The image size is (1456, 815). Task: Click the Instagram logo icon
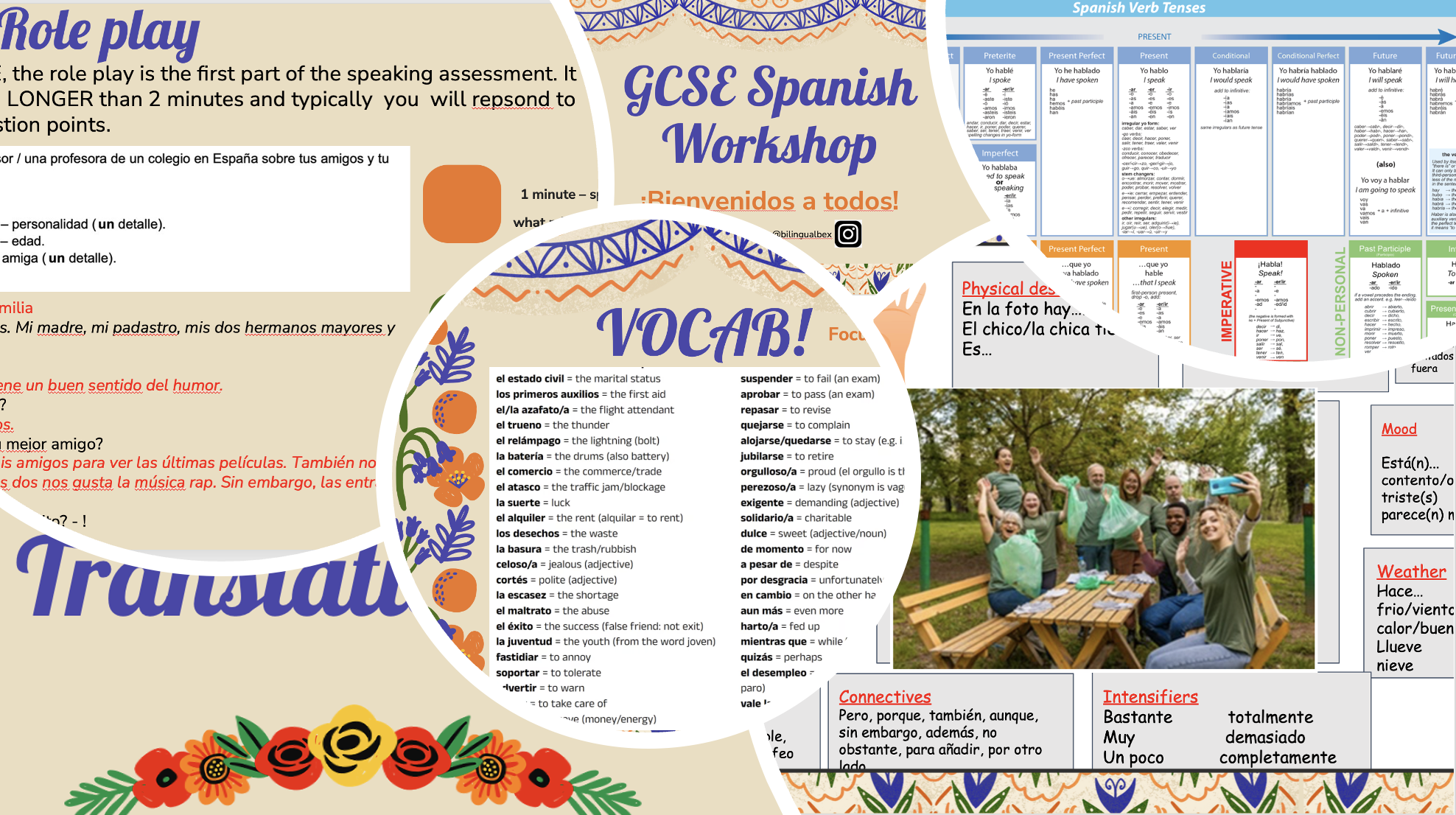[x=848, y=234]
